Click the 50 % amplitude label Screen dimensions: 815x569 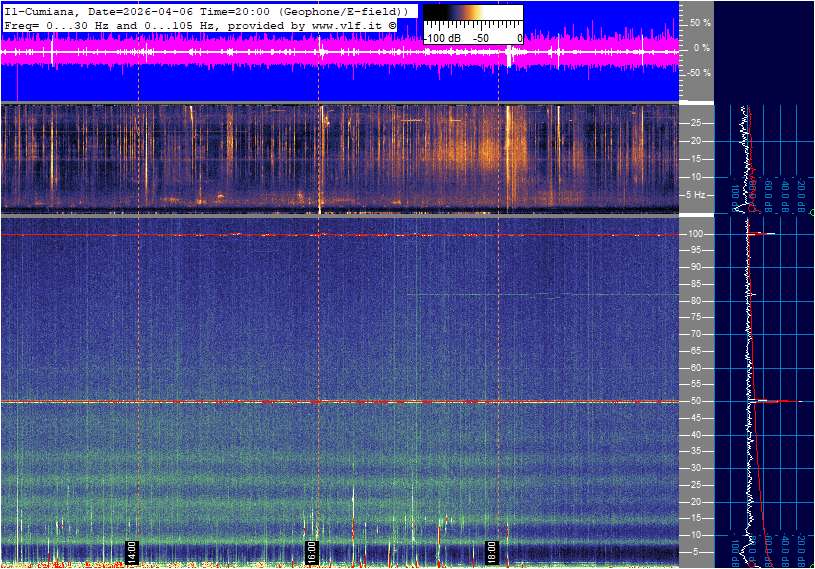click(700, 23)
